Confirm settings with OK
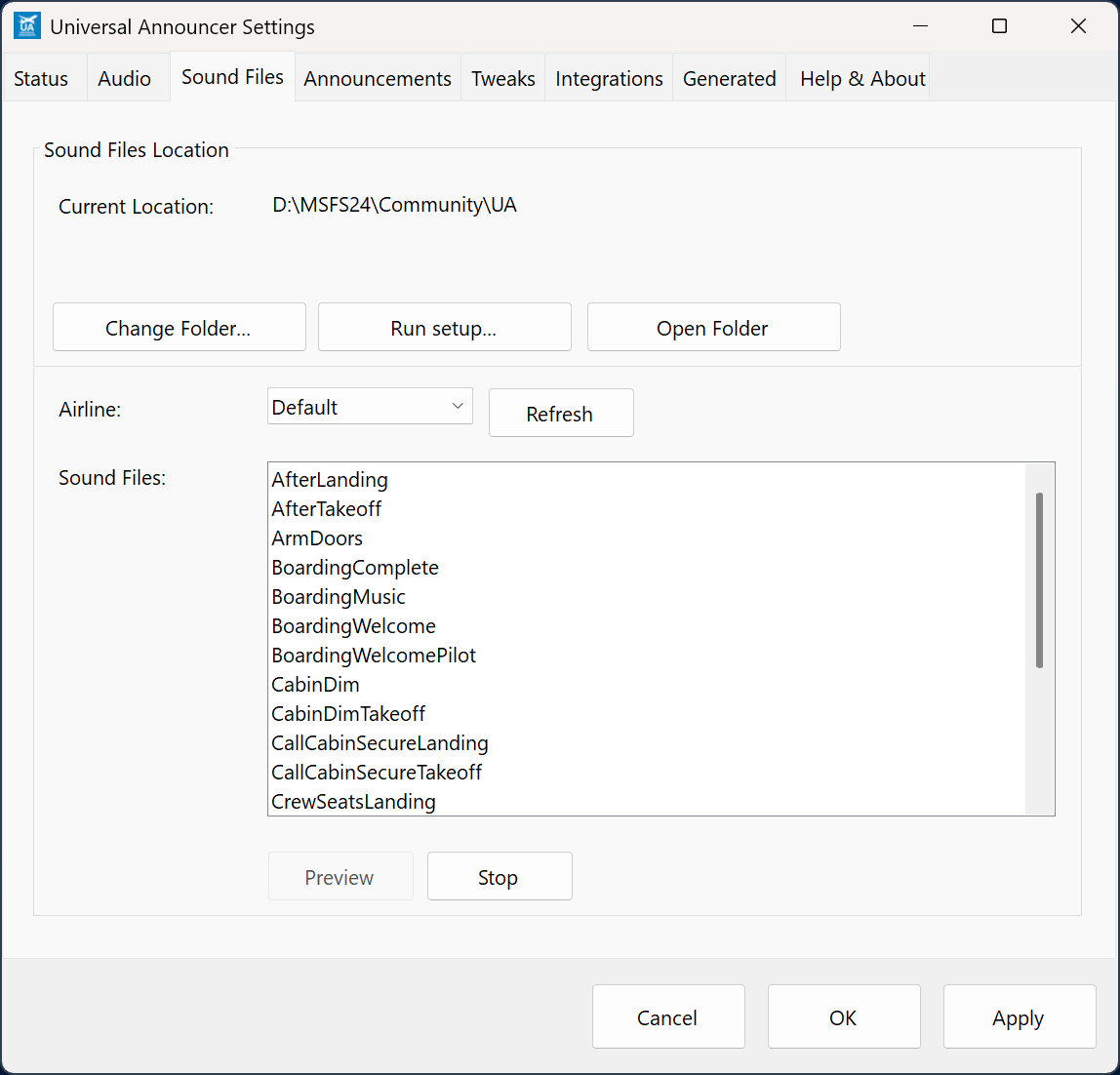Screen dimensions: 1120x1075 (x=844, y=1017)
